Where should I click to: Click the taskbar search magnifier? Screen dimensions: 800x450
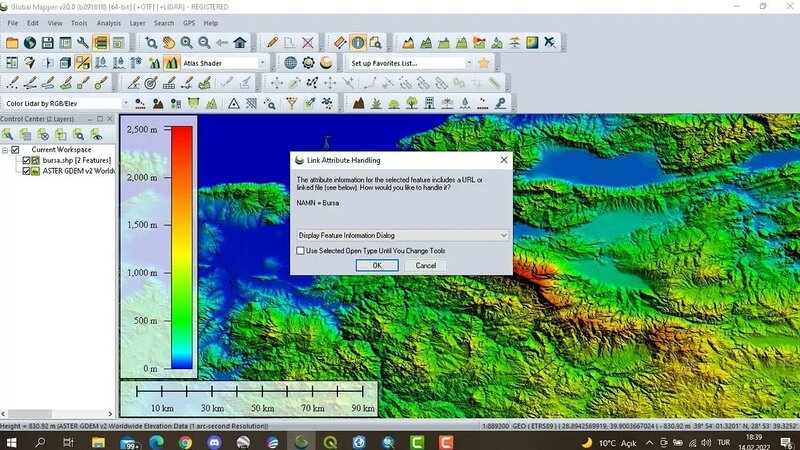coord(40,442)
